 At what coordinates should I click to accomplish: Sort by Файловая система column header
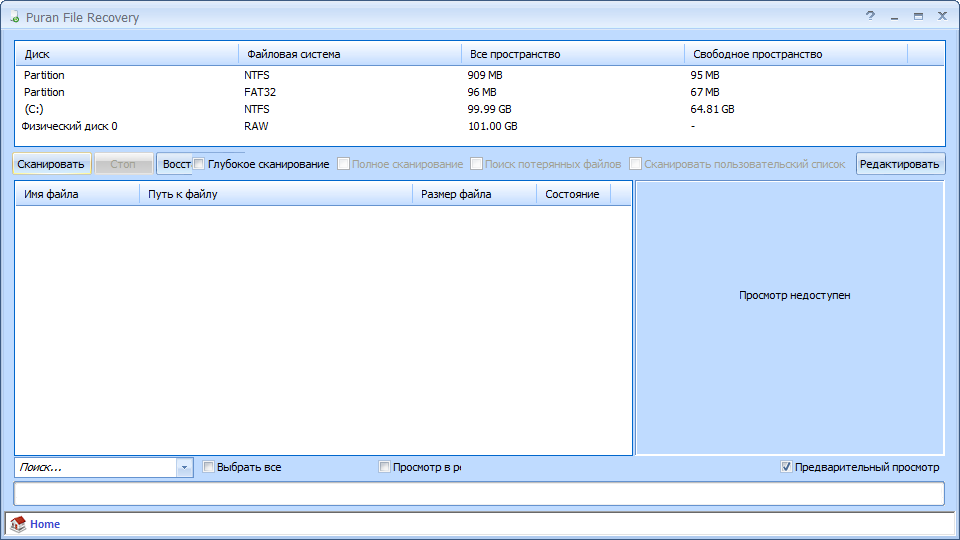pyautogui.click(x=350, y=54)
